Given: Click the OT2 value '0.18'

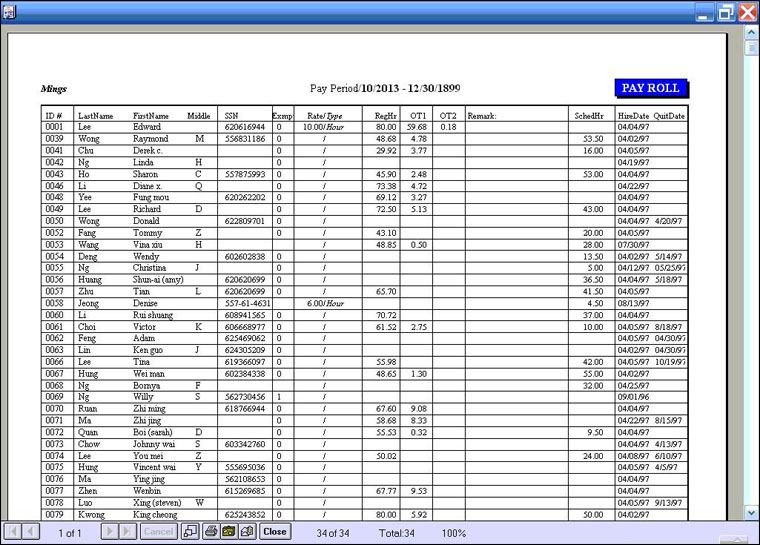Looking at the screenshot, I should (448, 127).
